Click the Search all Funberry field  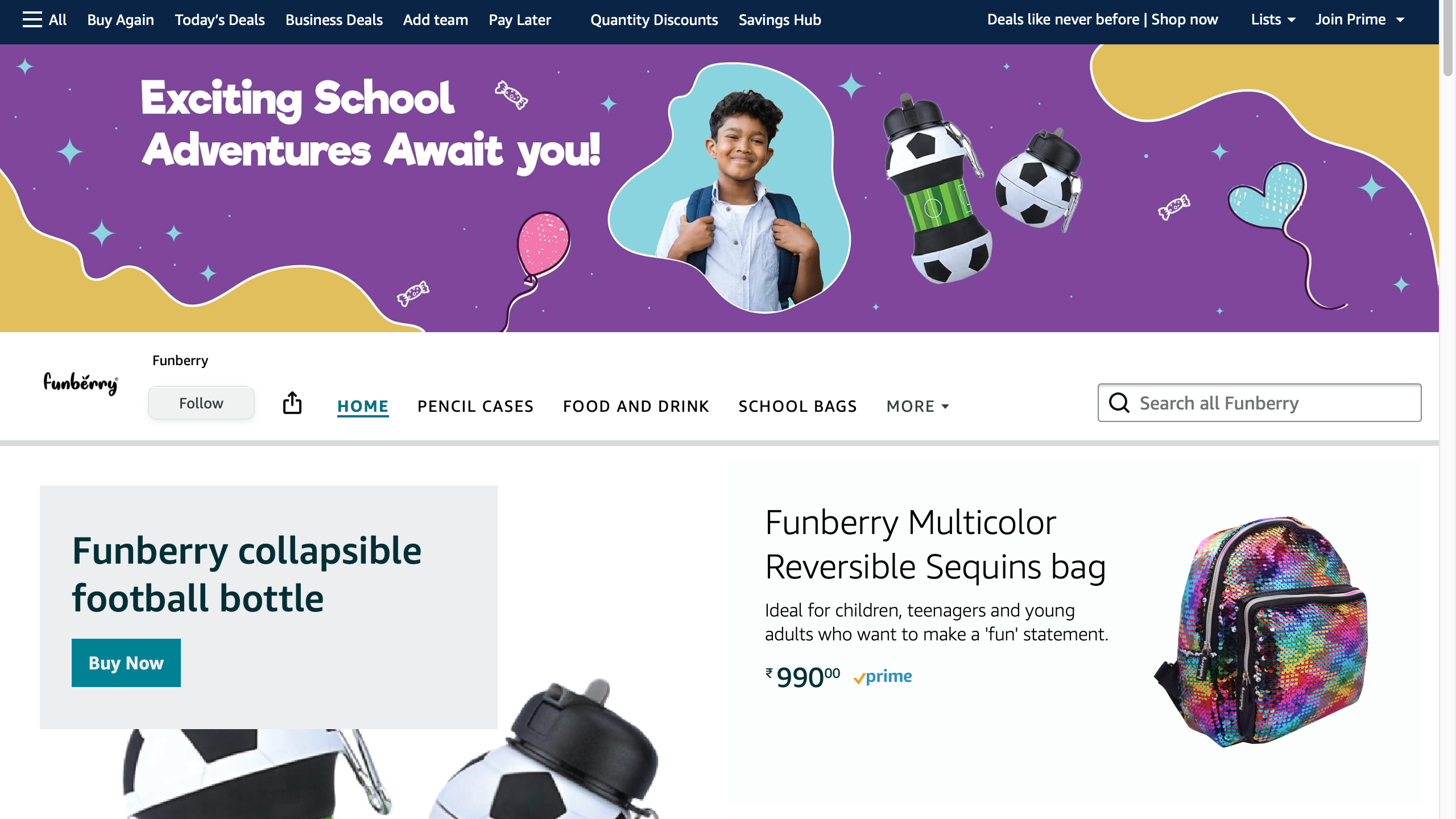[1259, 403]
